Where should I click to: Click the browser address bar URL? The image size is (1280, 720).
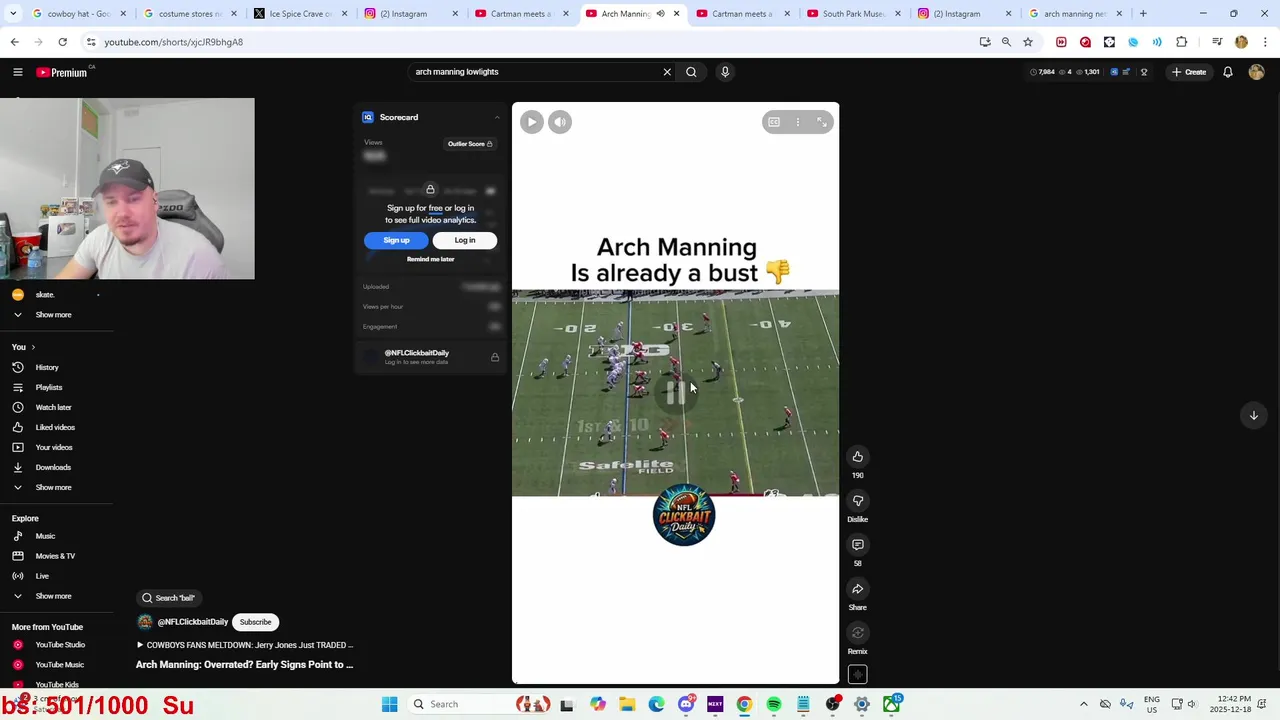(x=173, y=42)
